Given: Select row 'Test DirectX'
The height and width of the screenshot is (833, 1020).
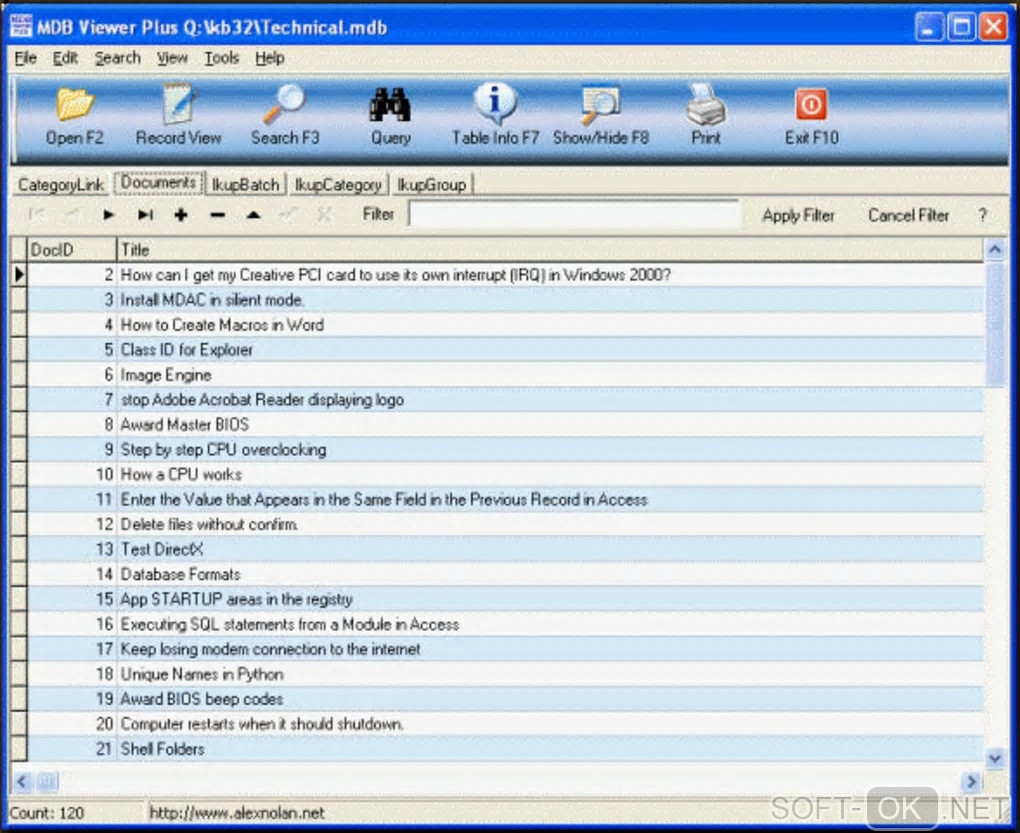Looking at the screenshot, I should [505, 549].
